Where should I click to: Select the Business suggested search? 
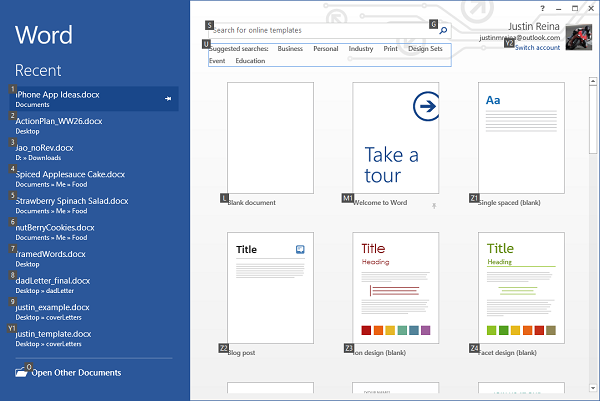(x=290, y=48)
